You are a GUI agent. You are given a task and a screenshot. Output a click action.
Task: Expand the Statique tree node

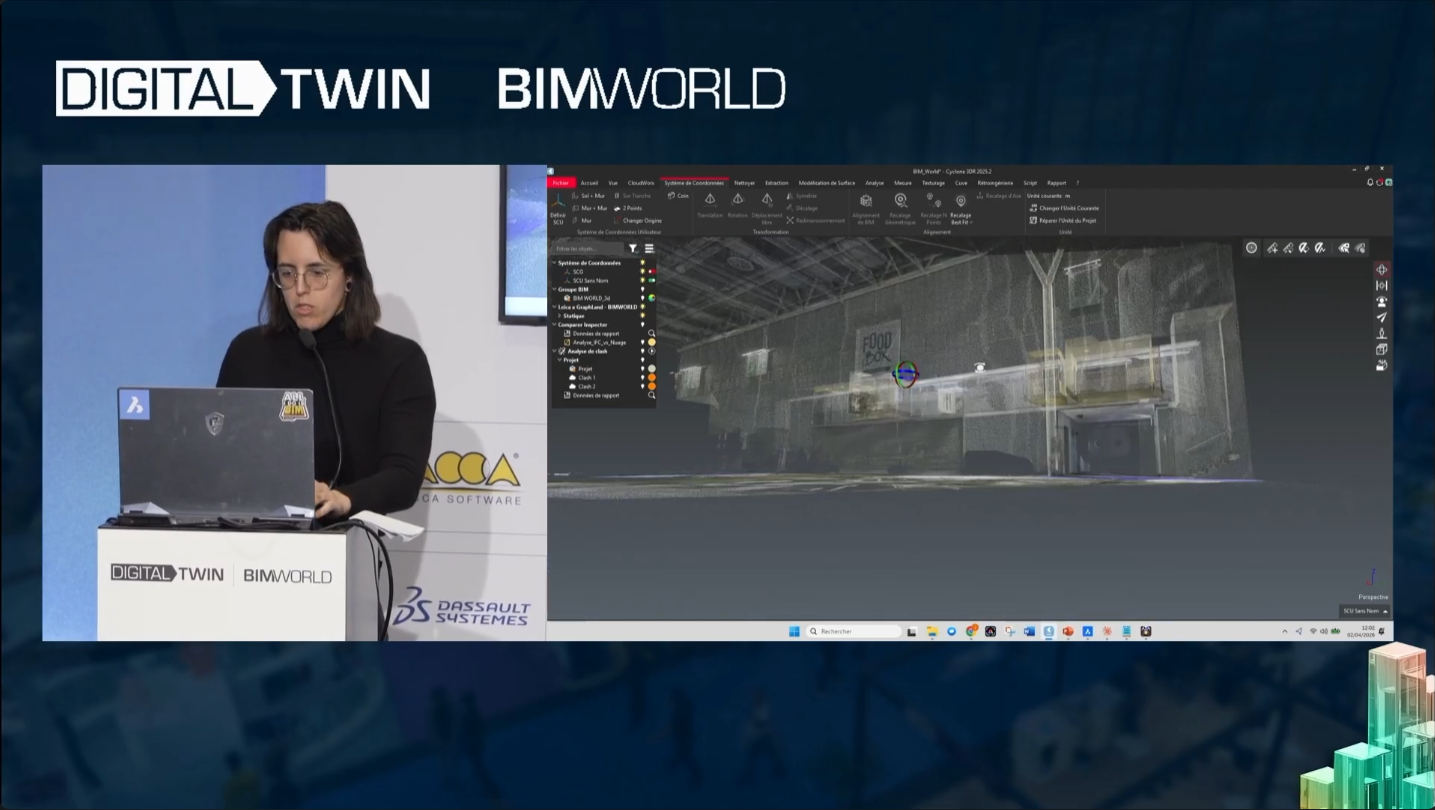tap(560, 316)
